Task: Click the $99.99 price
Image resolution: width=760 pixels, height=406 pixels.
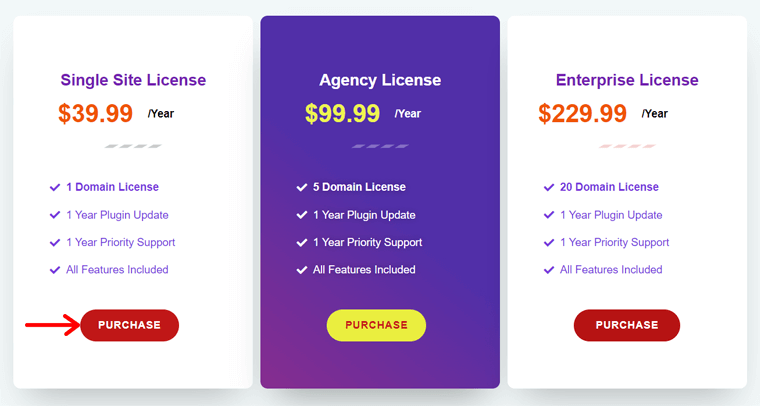Action: pos(342,113)
